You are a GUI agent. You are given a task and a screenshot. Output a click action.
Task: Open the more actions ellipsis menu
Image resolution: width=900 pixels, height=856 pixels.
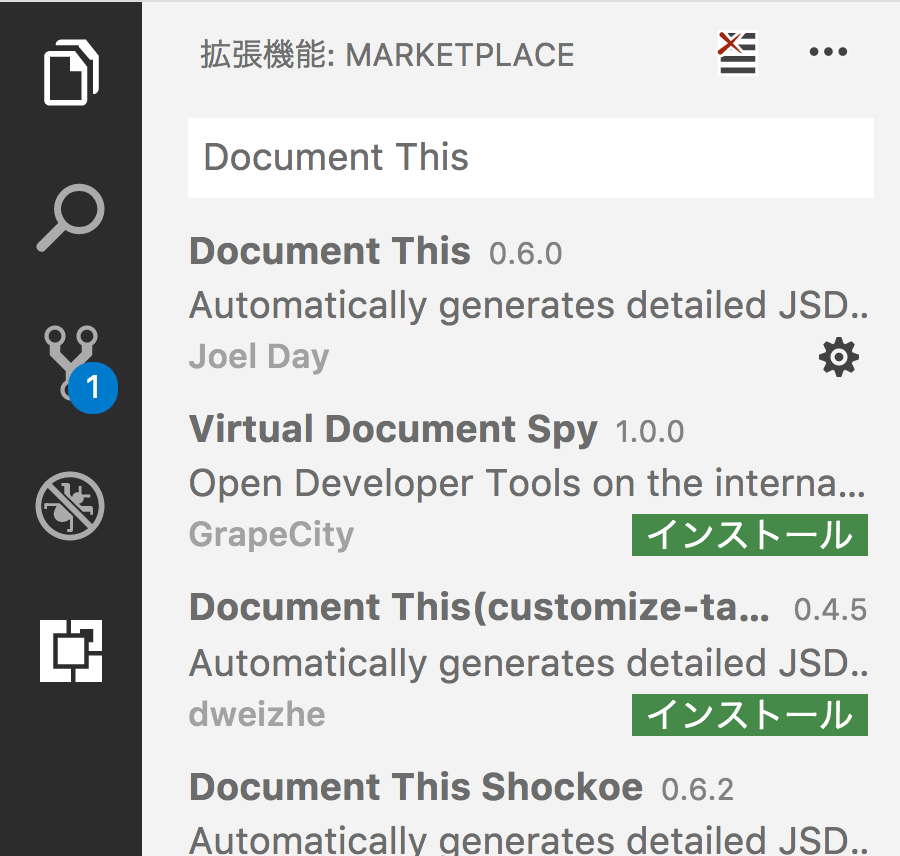(x=828, y=52)
